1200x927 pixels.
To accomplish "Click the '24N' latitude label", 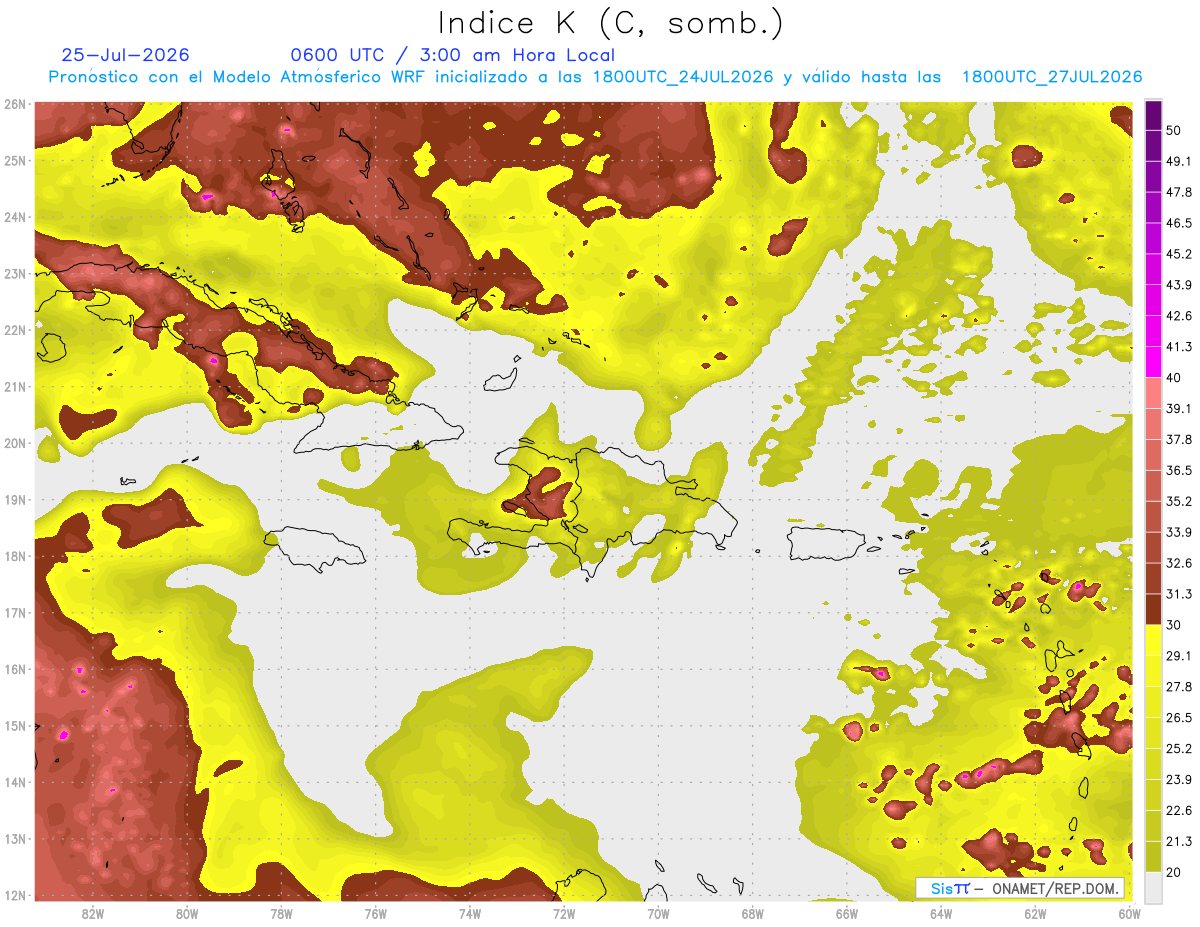I will click(15, 217).
